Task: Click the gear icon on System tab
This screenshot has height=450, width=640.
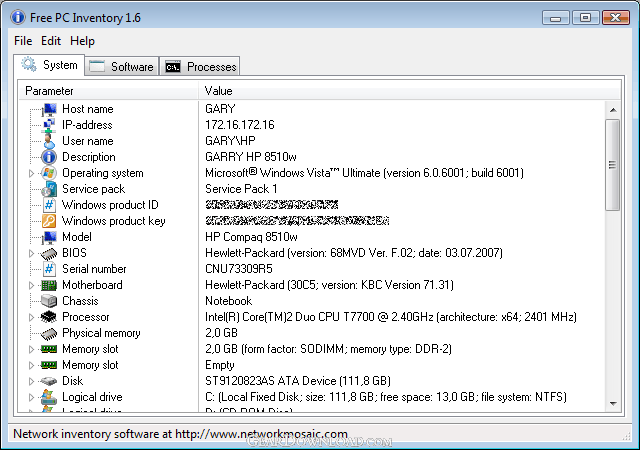Action: (29, 65)
